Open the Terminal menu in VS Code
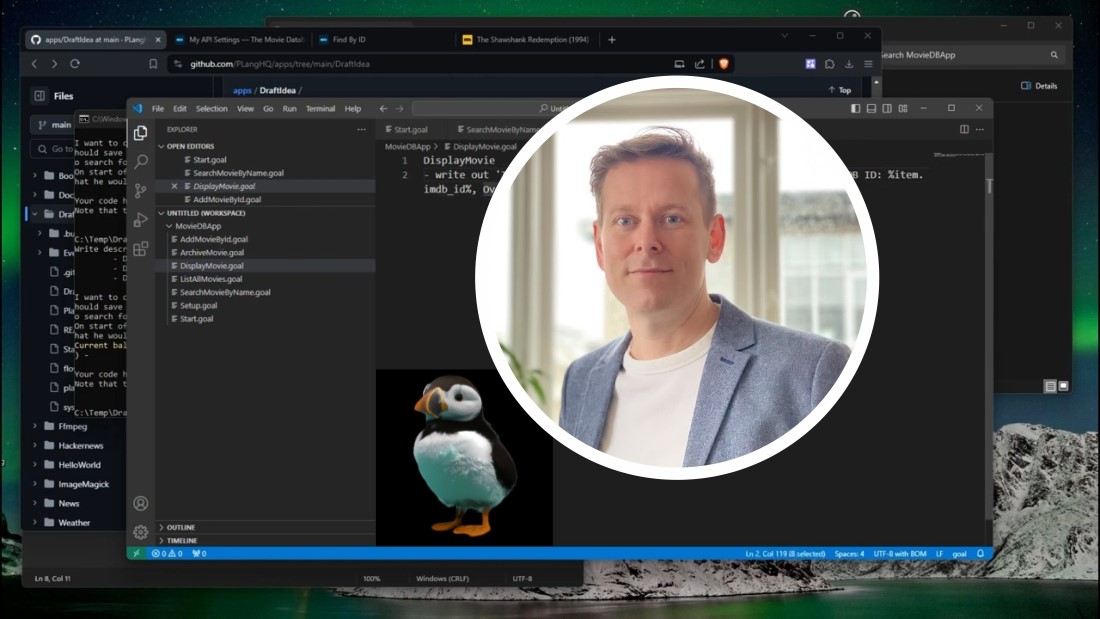Viewport: 1100px width, 619px height. [320, 109]
